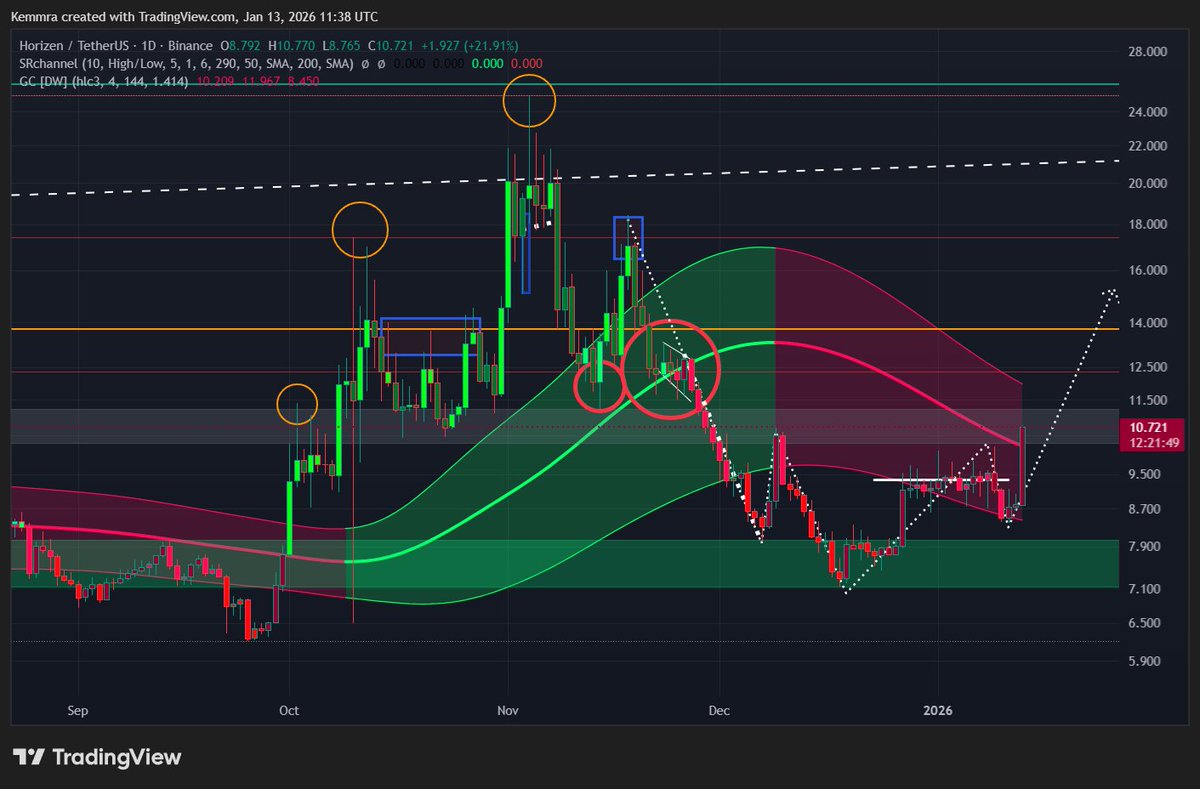The width and height of the screenshot is (1200, 789).
Task: Click the GC value 8.450
Action: [303, 82]
